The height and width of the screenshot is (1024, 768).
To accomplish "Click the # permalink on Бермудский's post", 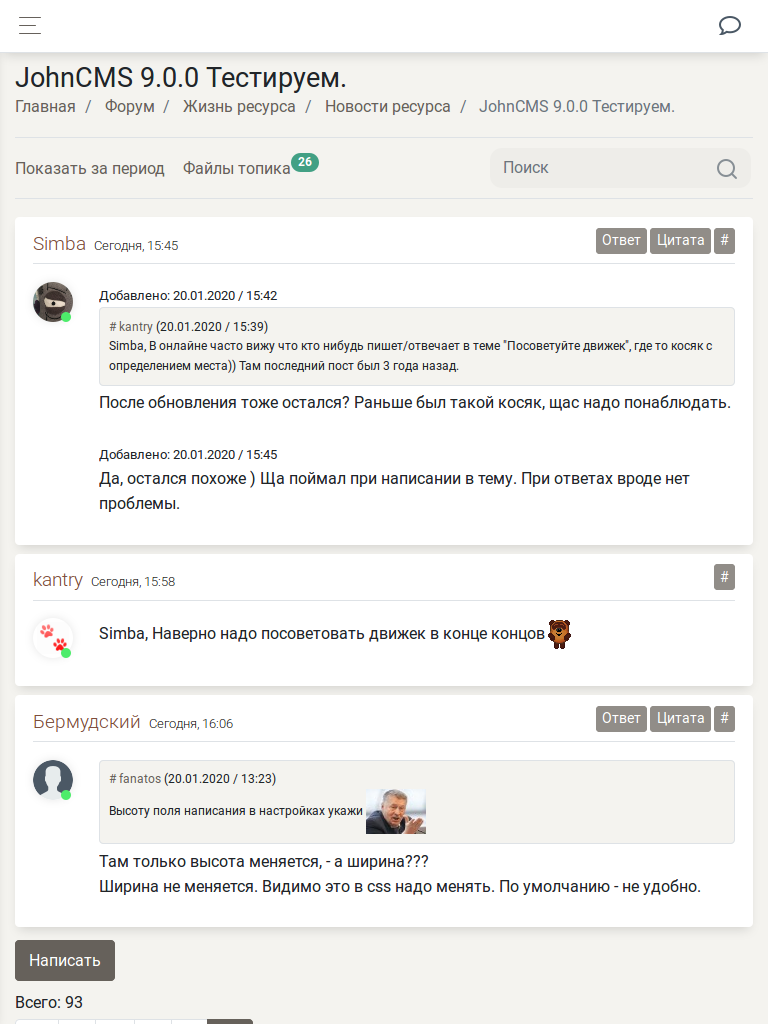I will pyautogui.click(x=724, y=719).
